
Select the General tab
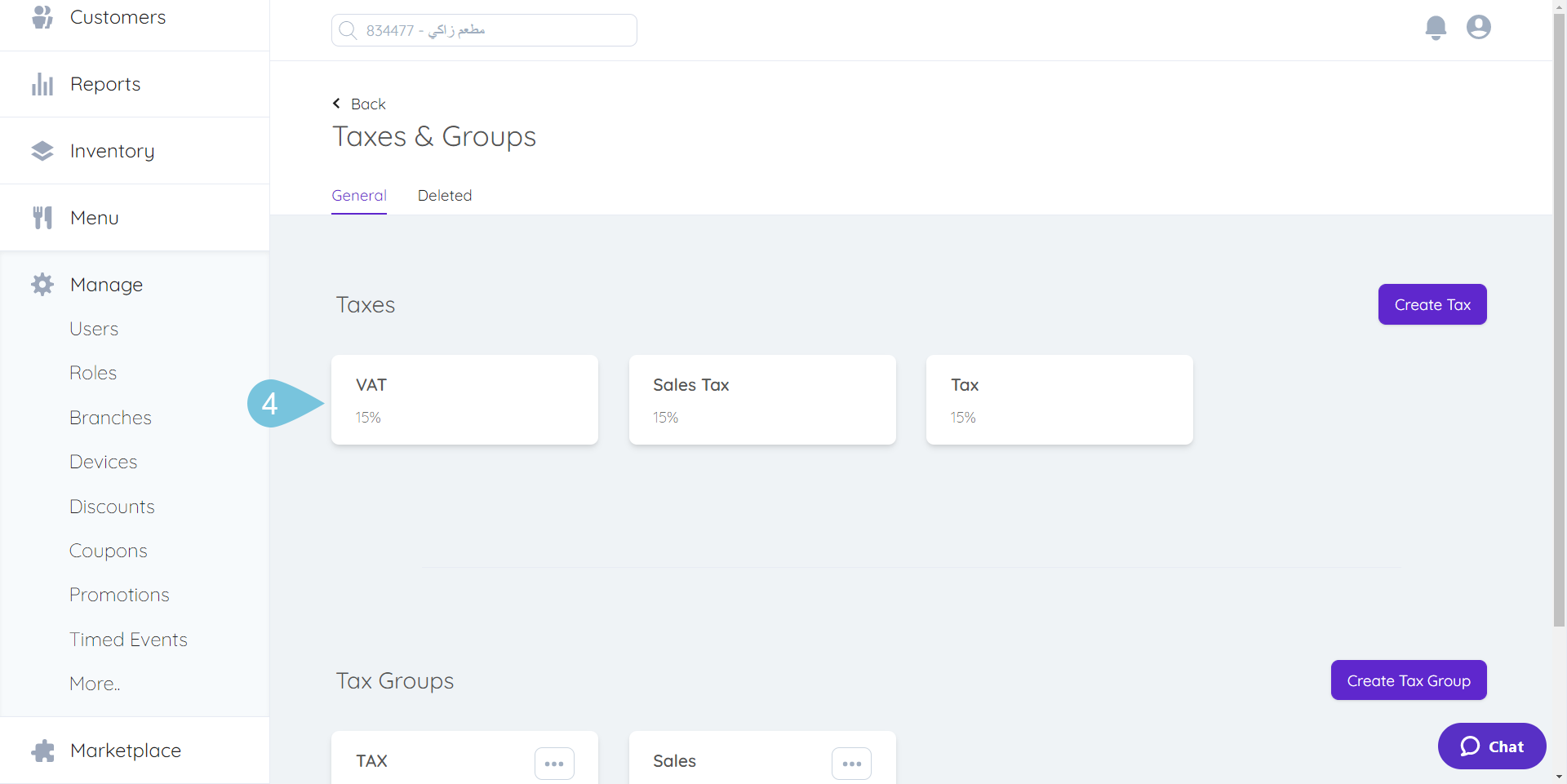pos(359,196)
